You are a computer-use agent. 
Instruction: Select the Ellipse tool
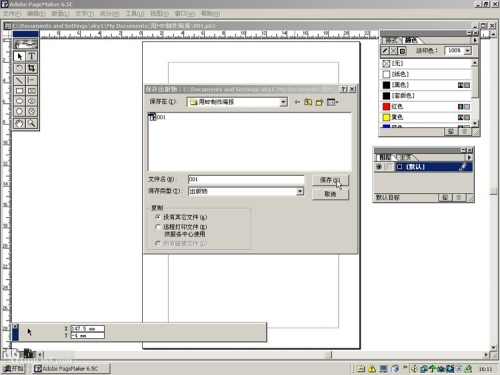coord(19,101)
